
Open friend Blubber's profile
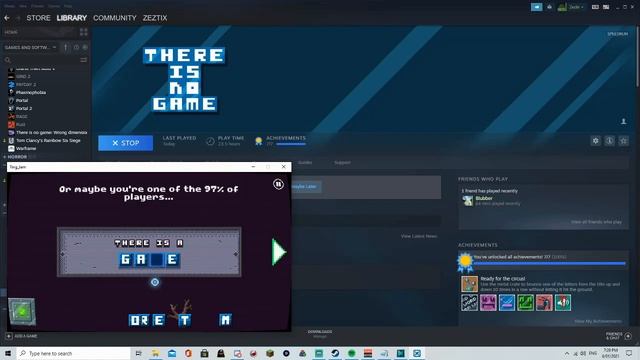pyautogui.click(x=484, y=198)
